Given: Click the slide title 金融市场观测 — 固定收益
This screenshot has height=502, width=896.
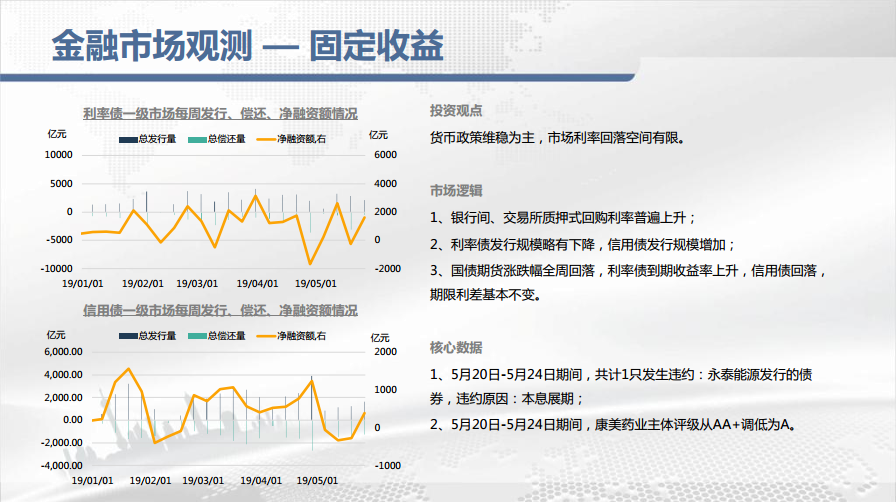Looking at the screenshot, I should (247, 47).
